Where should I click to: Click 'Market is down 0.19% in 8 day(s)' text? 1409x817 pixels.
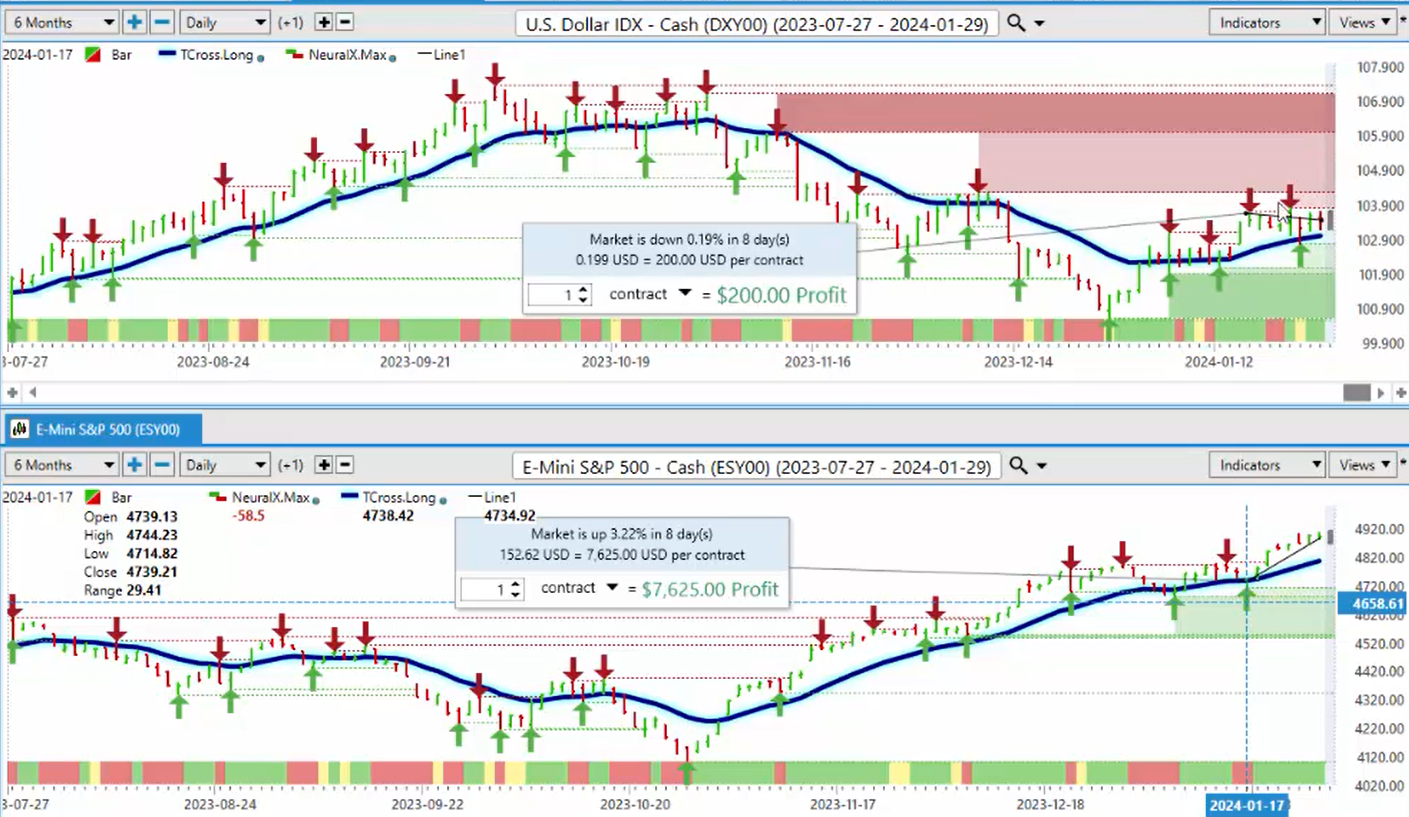point(689,240)
